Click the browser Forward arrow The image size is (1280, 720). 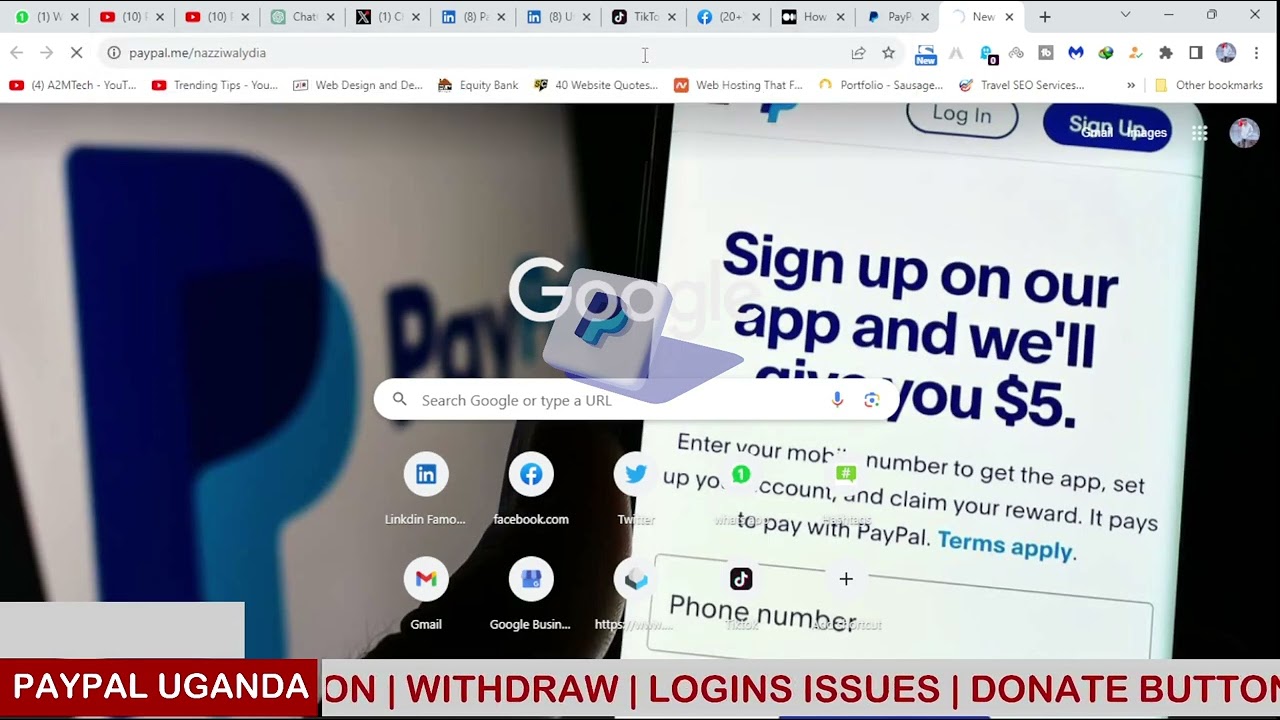46,53
